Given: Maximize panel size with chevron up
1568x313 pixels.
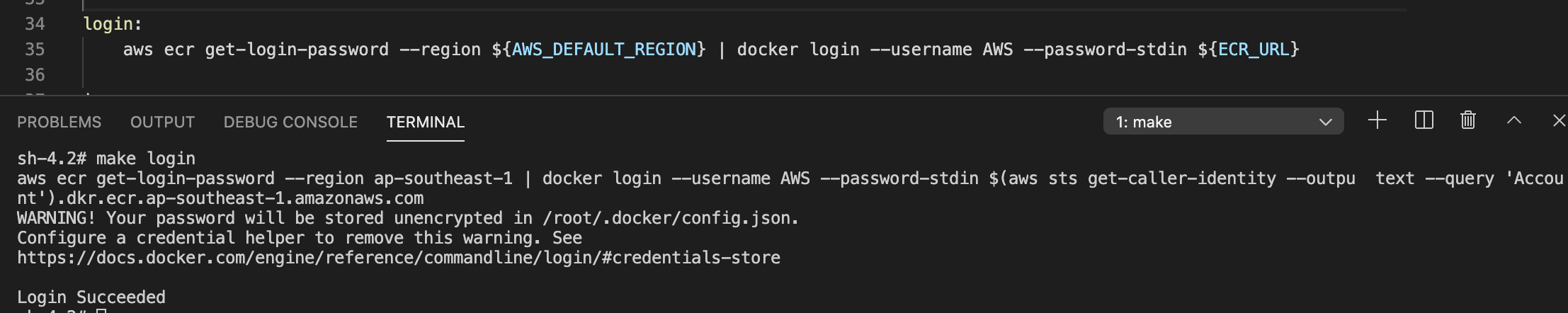Looking at the screenshot, I should point(1514,120).
